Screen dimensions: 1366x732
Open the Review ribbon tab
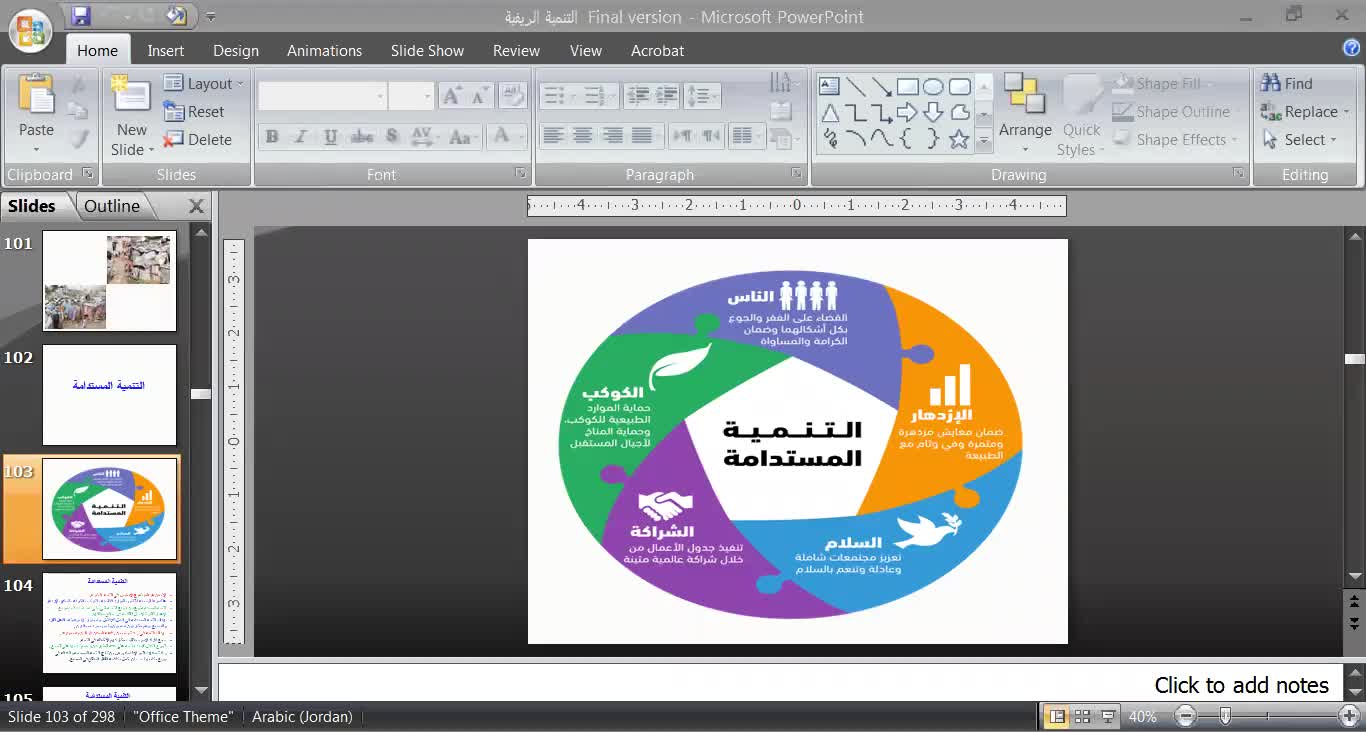516,50
